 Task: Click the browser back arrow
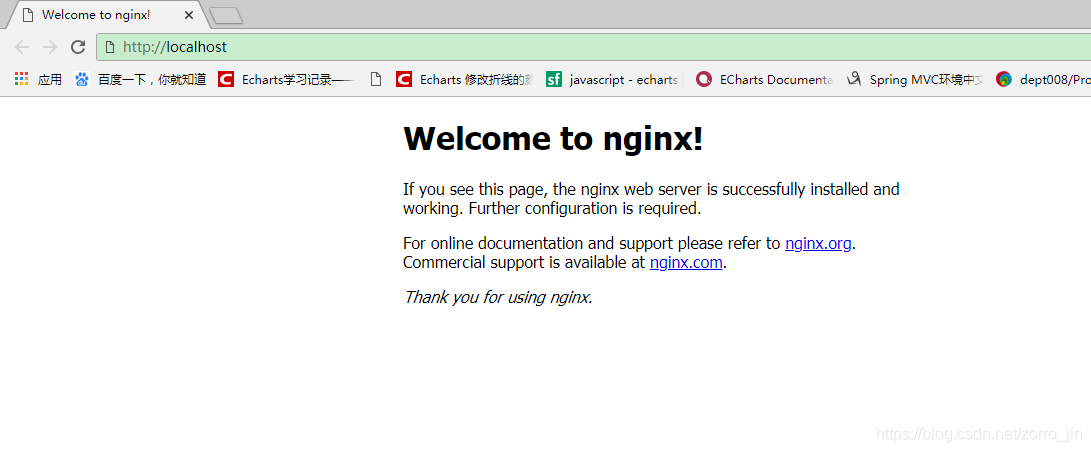(22, 47)
